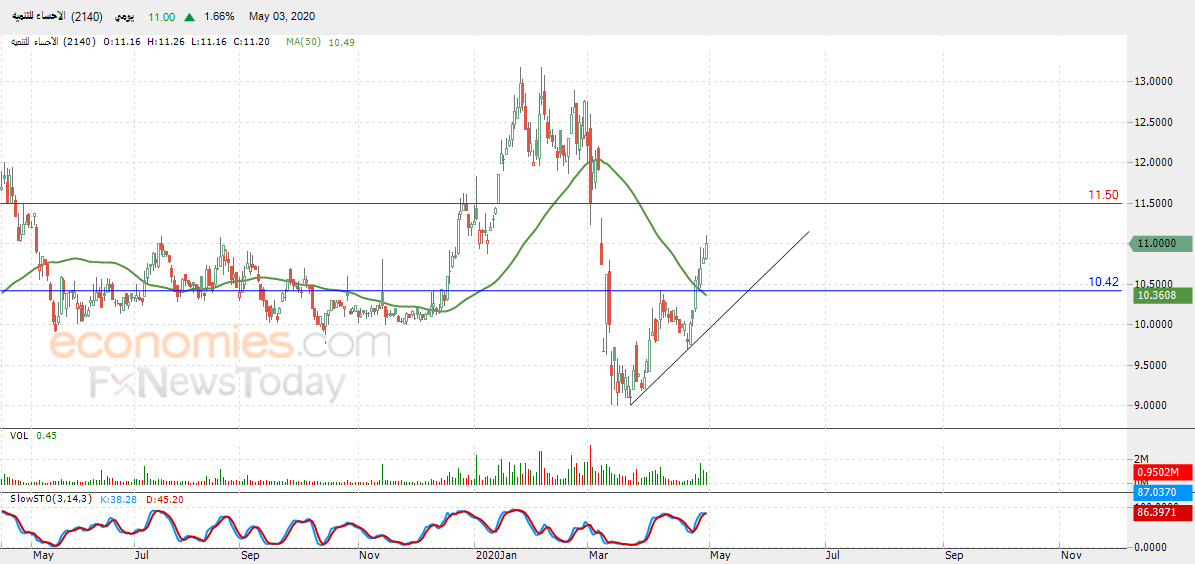Click the 12.5000 price axis label
The width and height of the screenshot is (1195, 564).
pos(1151,122)
